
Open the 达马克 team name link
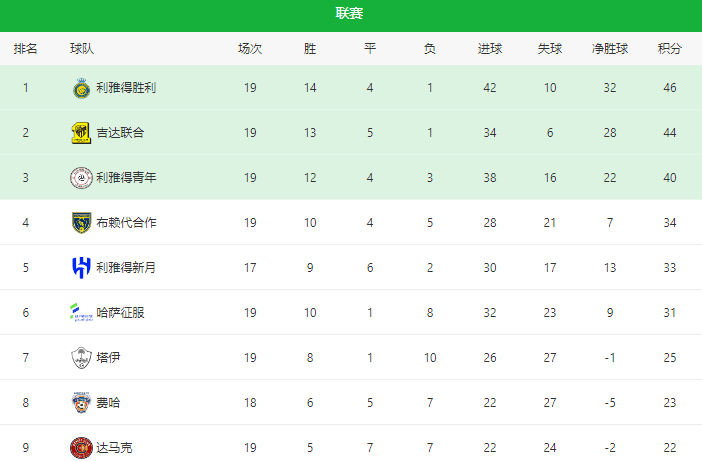pyautogui.click(x=114, y=448)
